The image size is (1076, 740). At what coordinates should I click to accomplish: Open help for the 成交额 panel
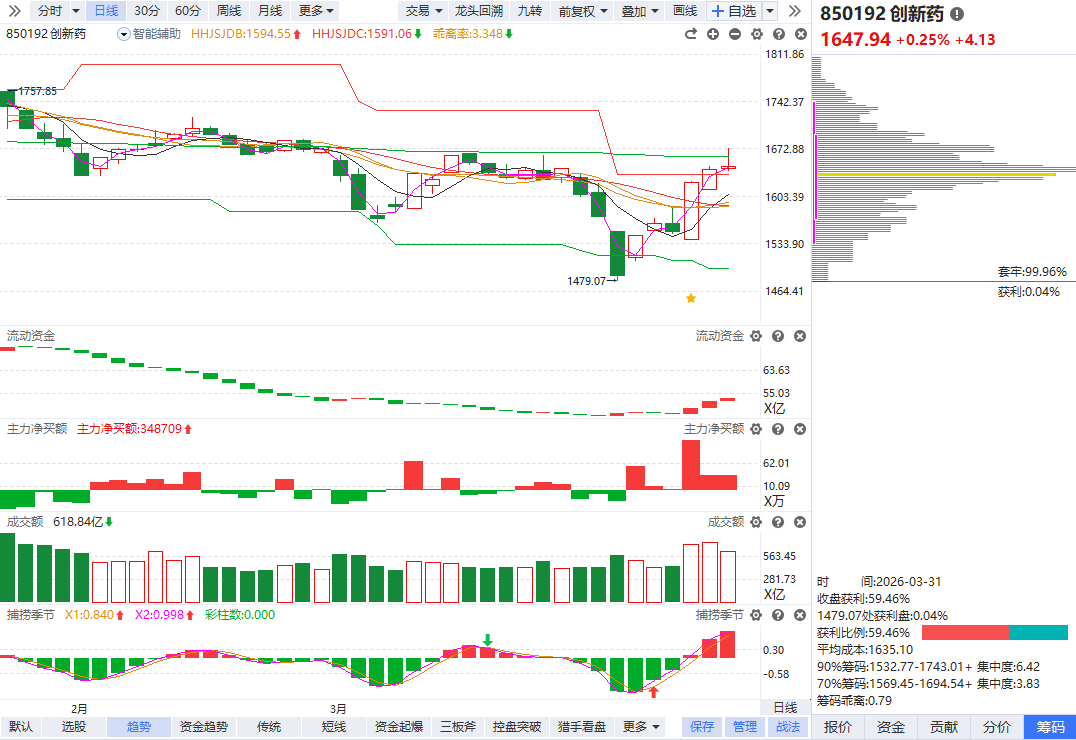tap(778, 522)
